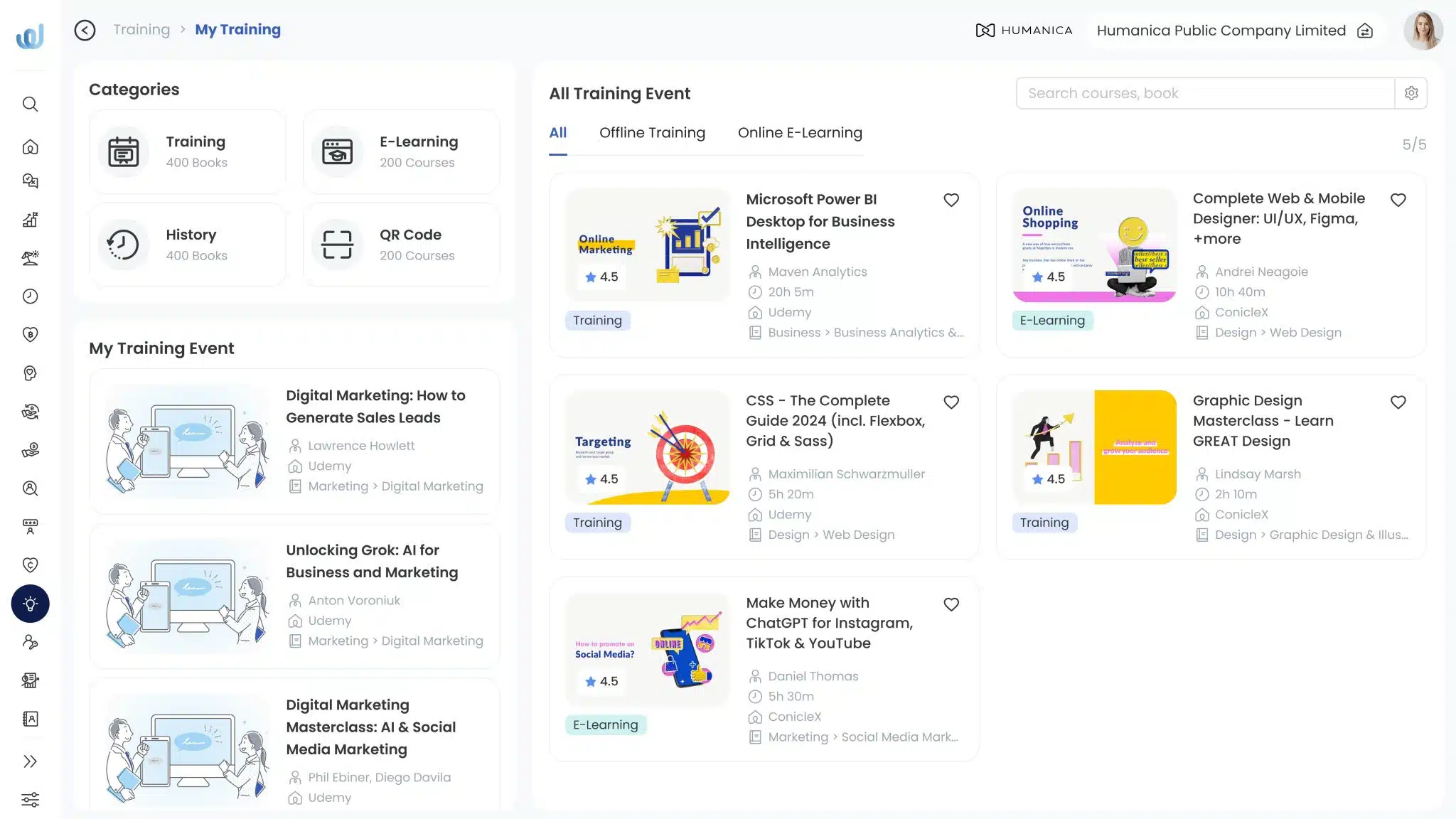Select the beach umbrella leave icon
1456x819 pixels.
(30, 257)
